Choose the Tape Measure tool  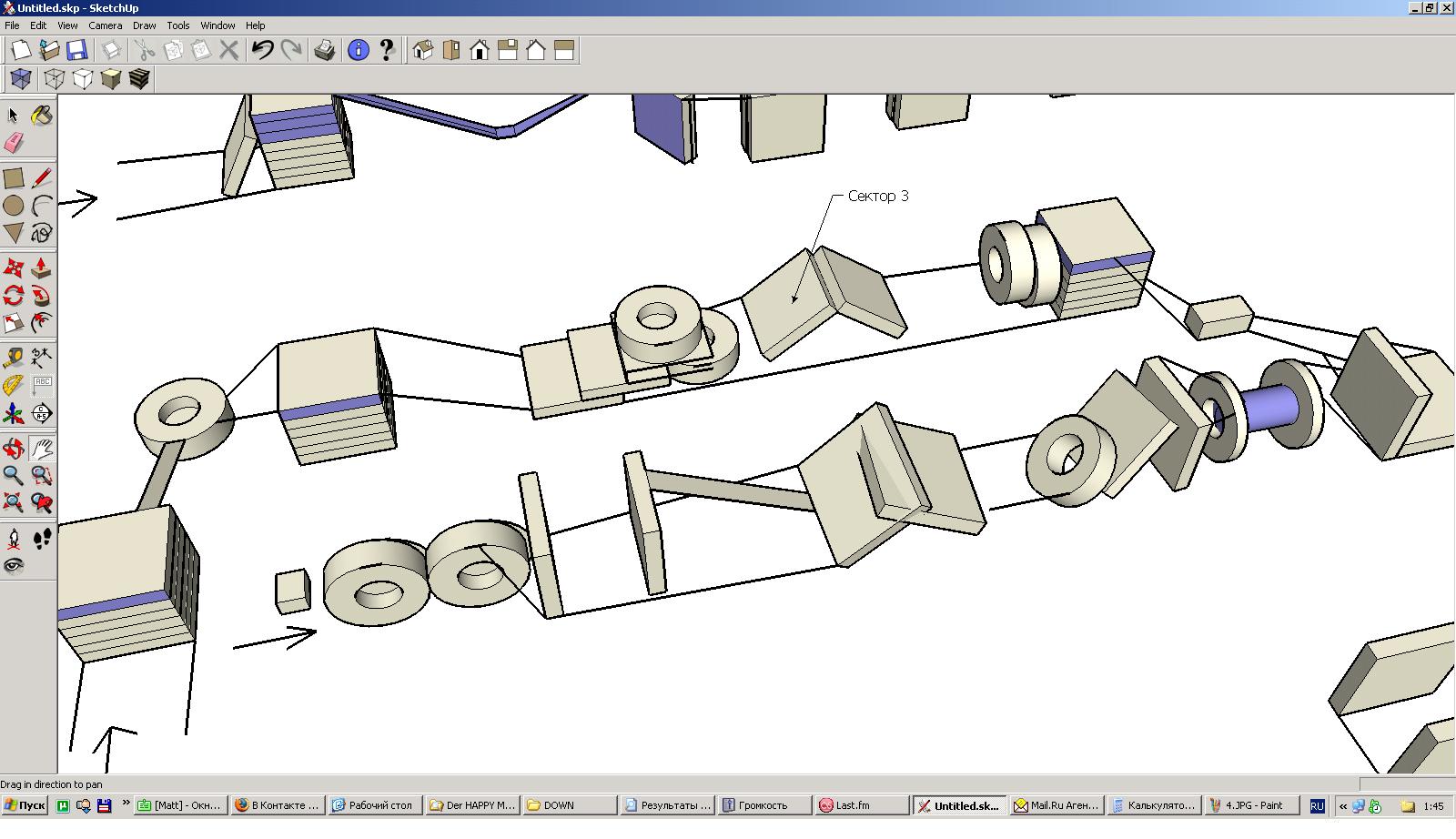(x=14, y=357)
